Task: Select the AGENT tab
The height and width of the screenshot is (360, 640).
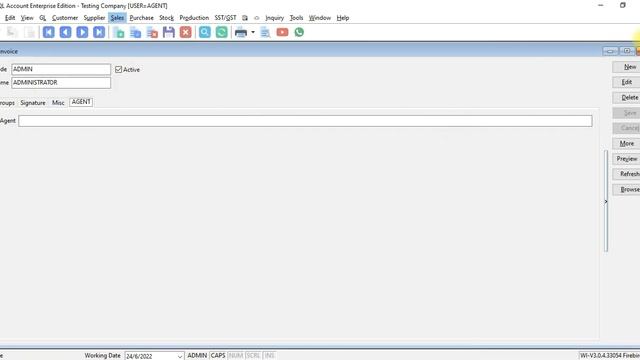Action: click(x=81, y=102)
